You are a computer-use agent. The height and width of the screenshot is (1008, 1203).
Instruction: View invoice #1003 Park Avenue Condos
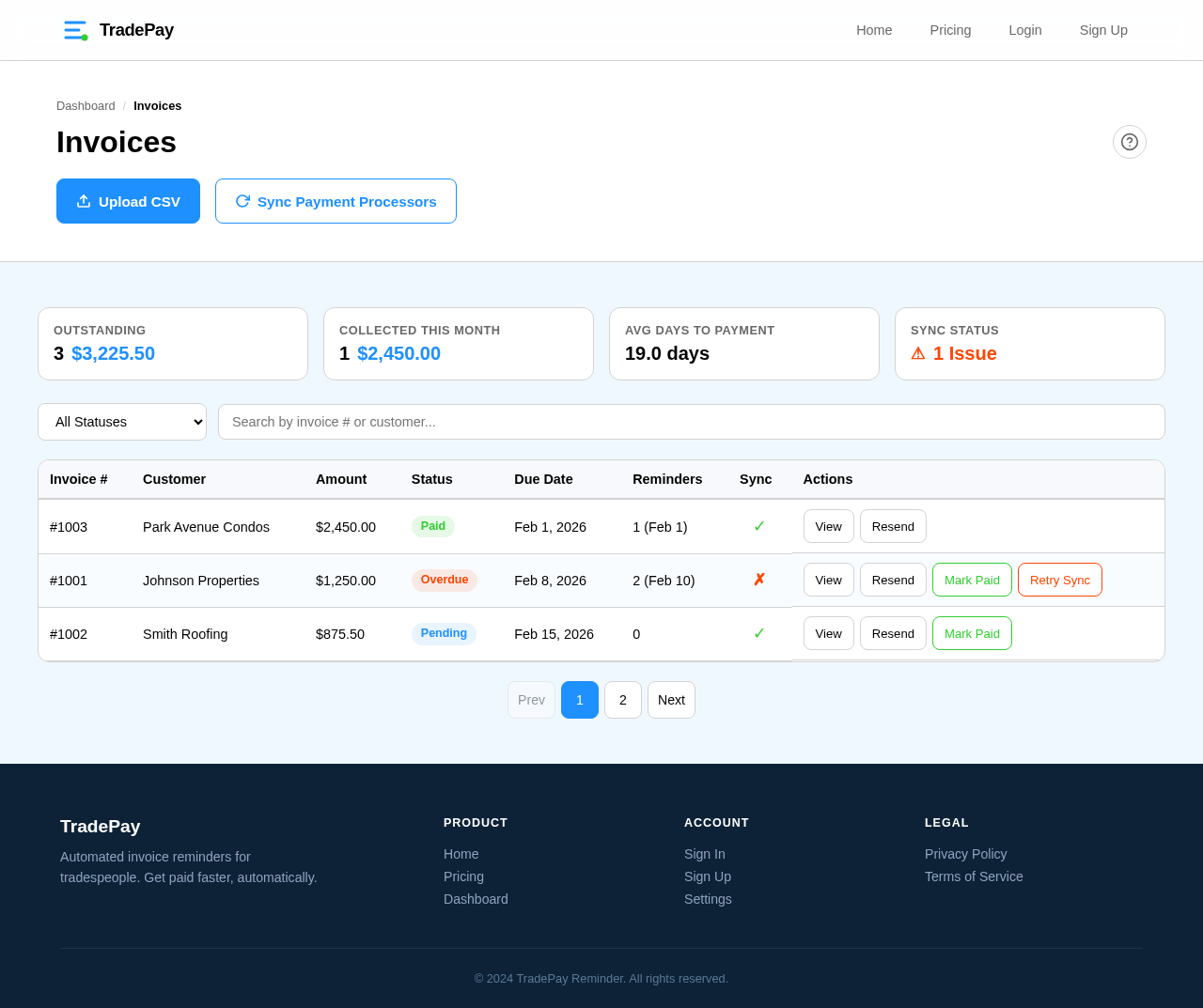tap(829, 526)
